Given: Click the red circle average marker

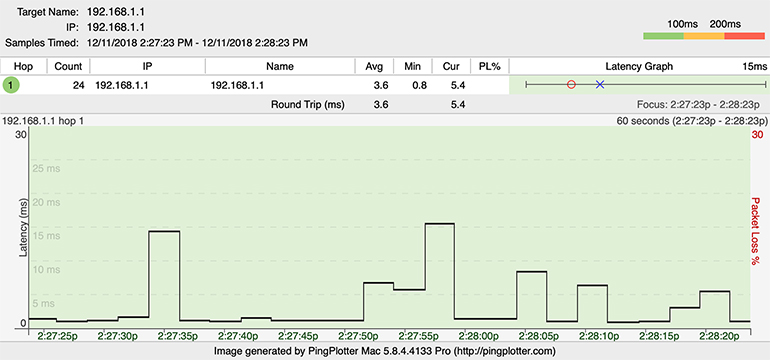Looking at the screenshot, I should tap(571, 84).
